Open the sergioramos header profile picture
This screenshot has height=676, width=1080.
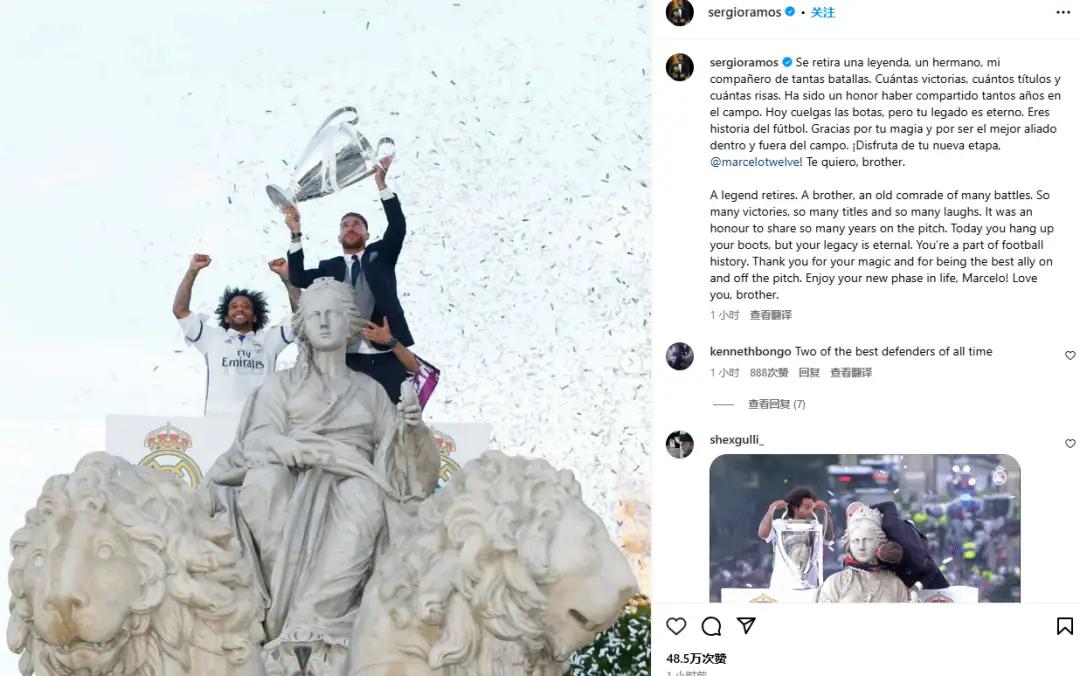click(679, 12)
